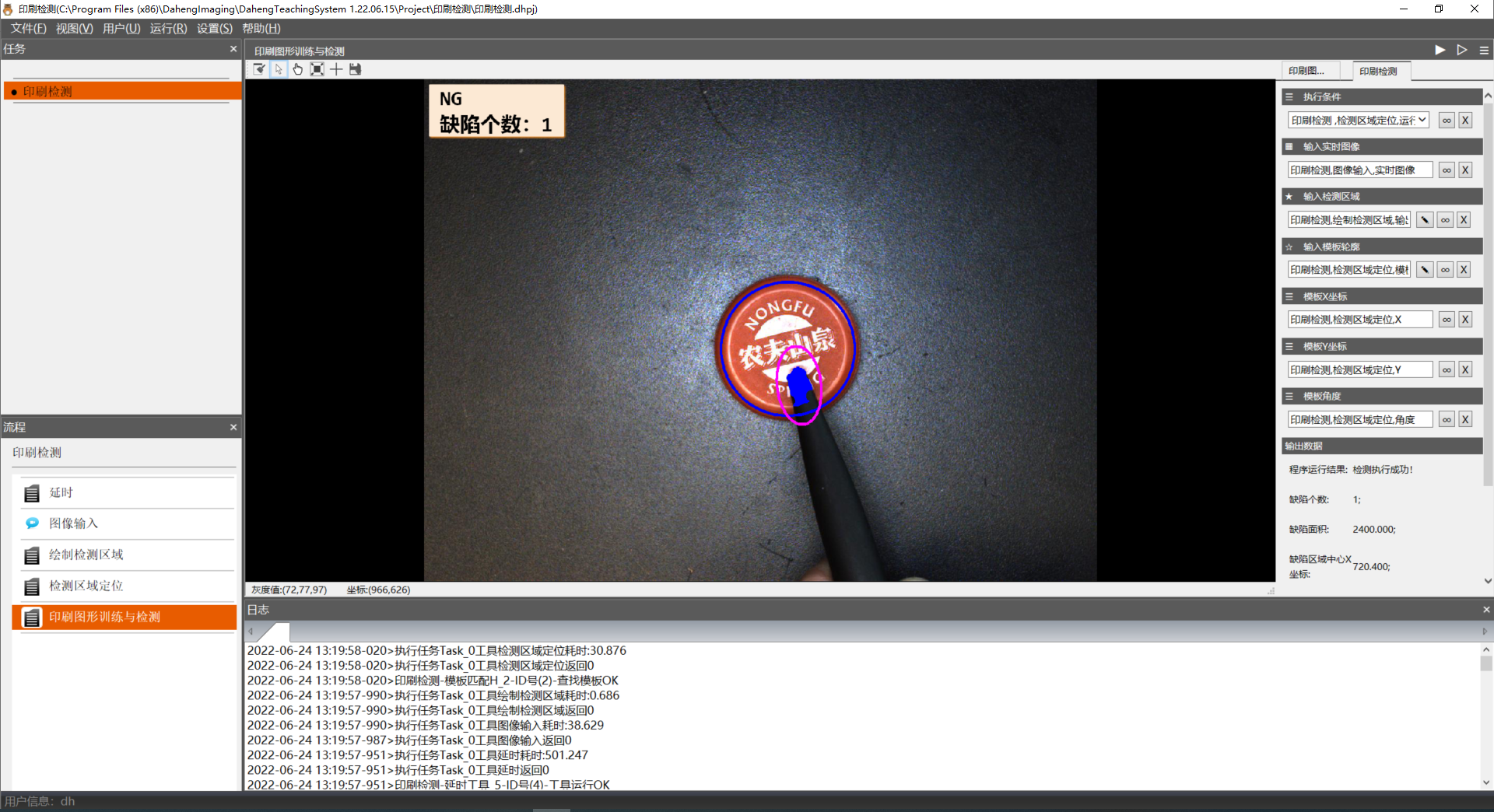Viewport: 1494px width, 812px height.
Task: Click link icon for 输入模板轮廓 row
Action: (1445, 270)
